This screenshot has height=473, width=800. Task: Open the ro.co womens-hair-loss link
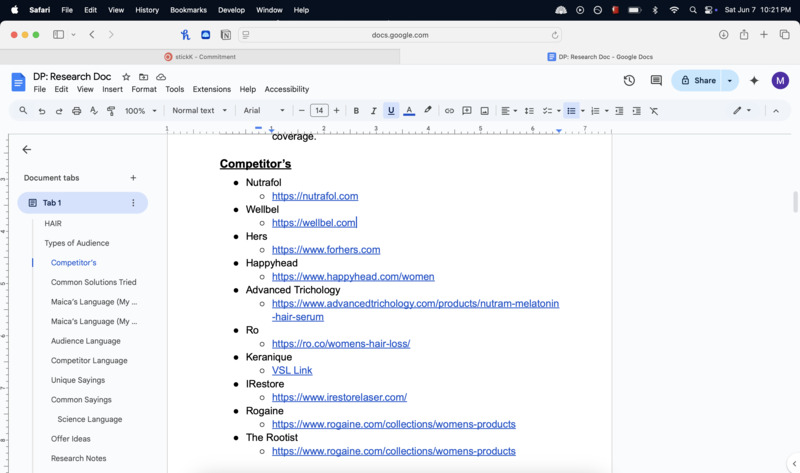(x=341, y=343)
